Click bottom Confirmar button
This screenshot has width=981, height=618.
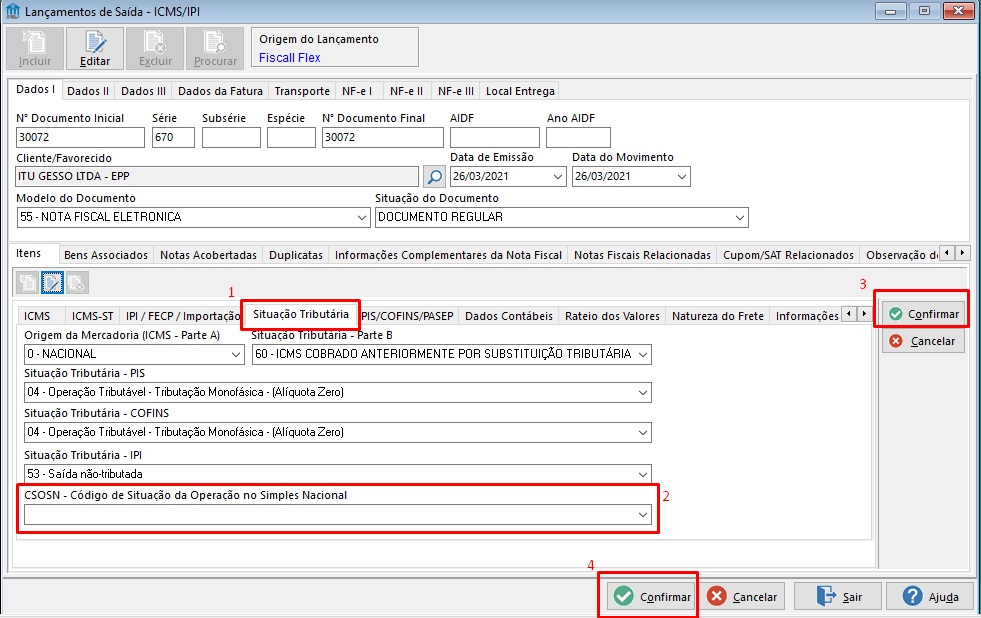pos(651,597)
